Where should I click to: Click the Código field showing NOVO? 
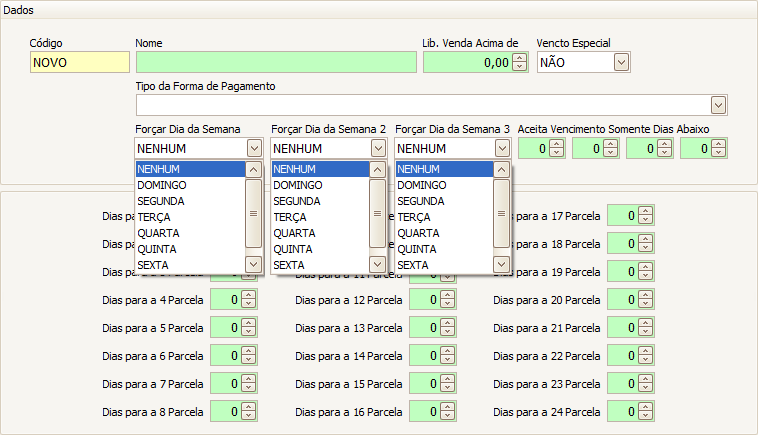click(x=79, y=62)
